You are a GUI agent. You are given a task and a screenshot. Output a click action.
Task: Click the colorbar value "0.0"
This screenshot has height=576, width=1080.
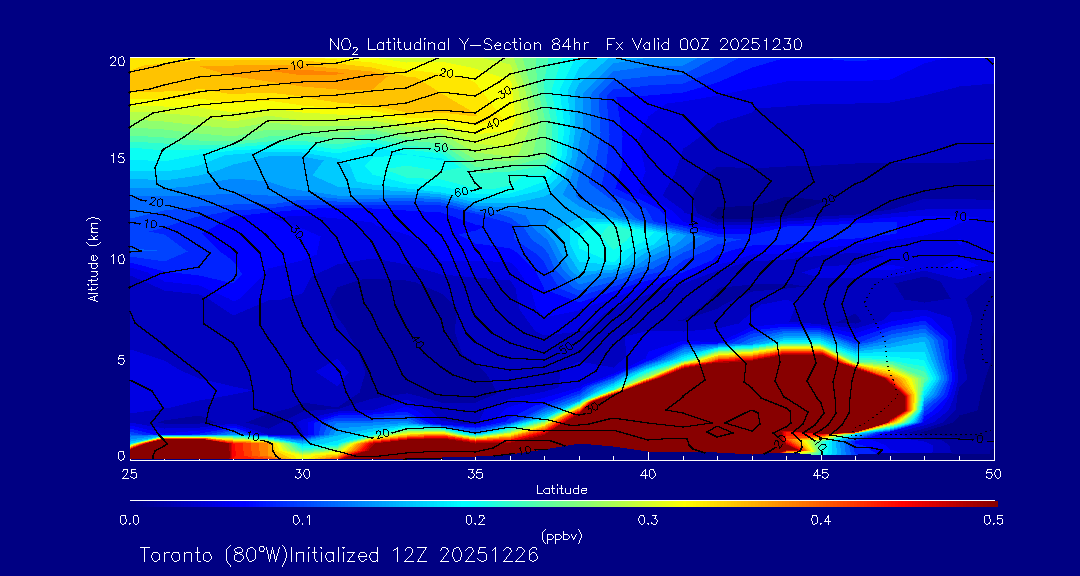coord(129,520)
